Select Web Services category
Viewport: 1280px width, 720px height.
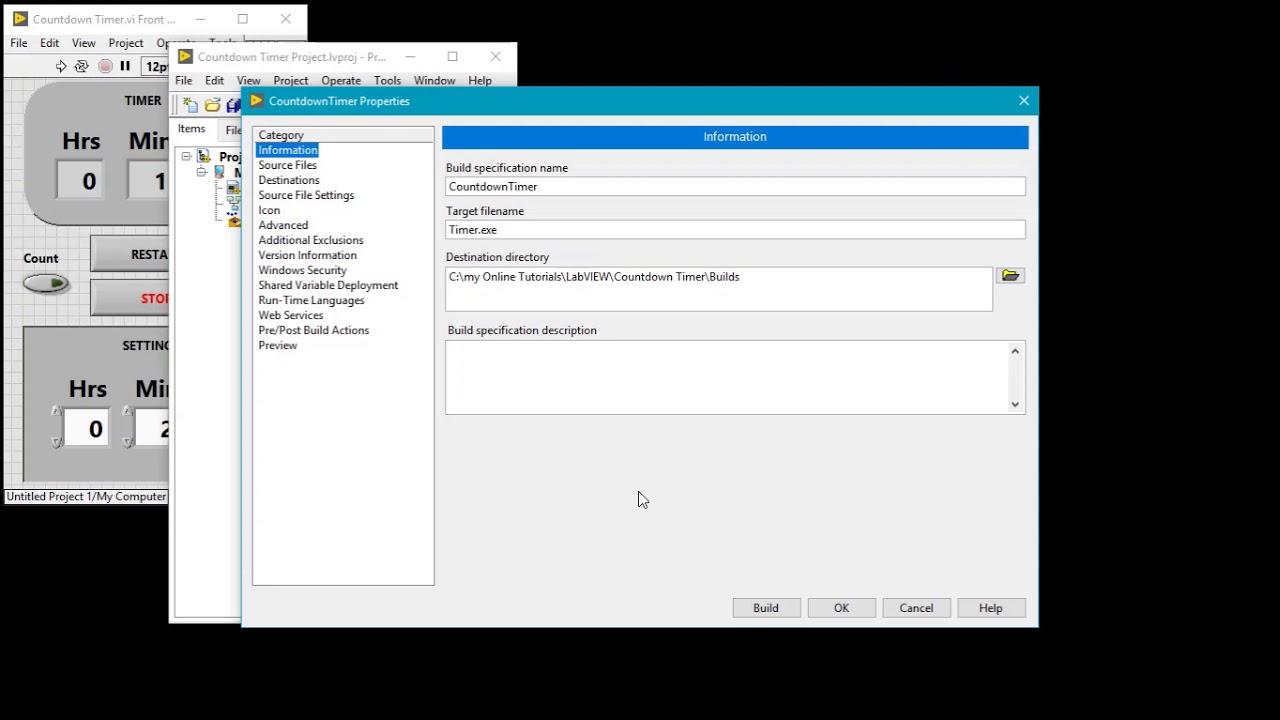tap(291, 315)
